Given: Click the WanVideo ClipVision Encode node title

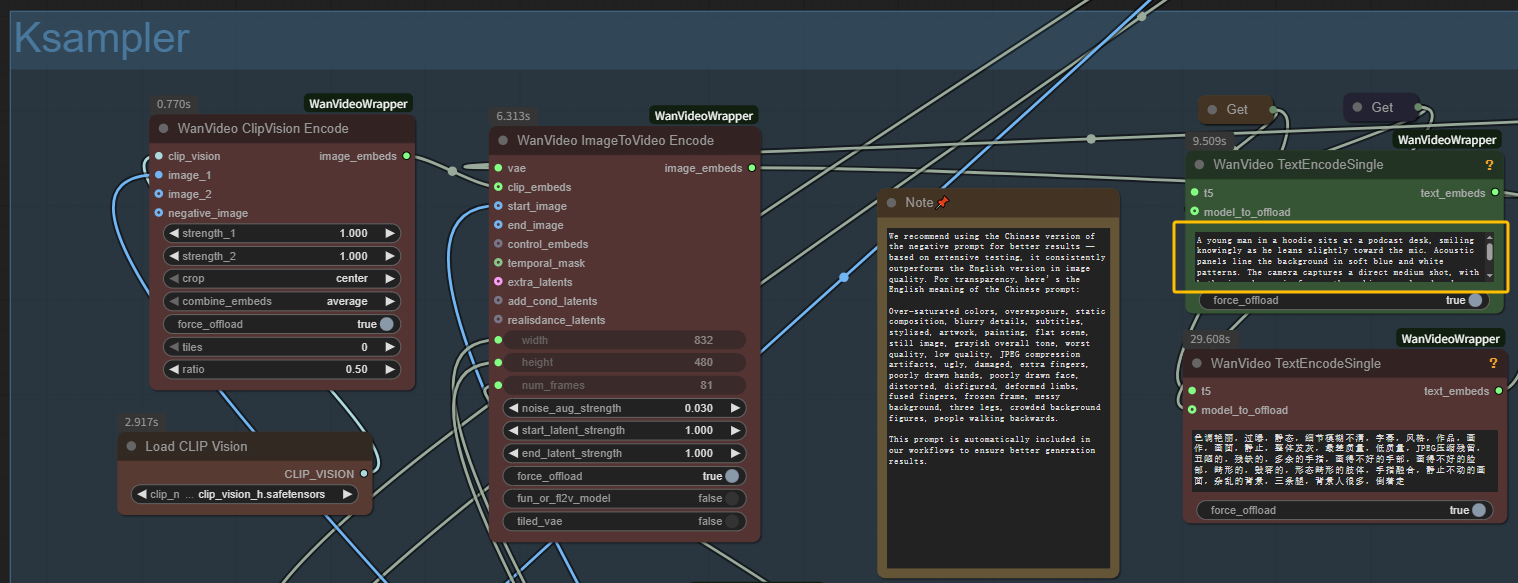Looking at the screenshot, I should pos(263,128).
